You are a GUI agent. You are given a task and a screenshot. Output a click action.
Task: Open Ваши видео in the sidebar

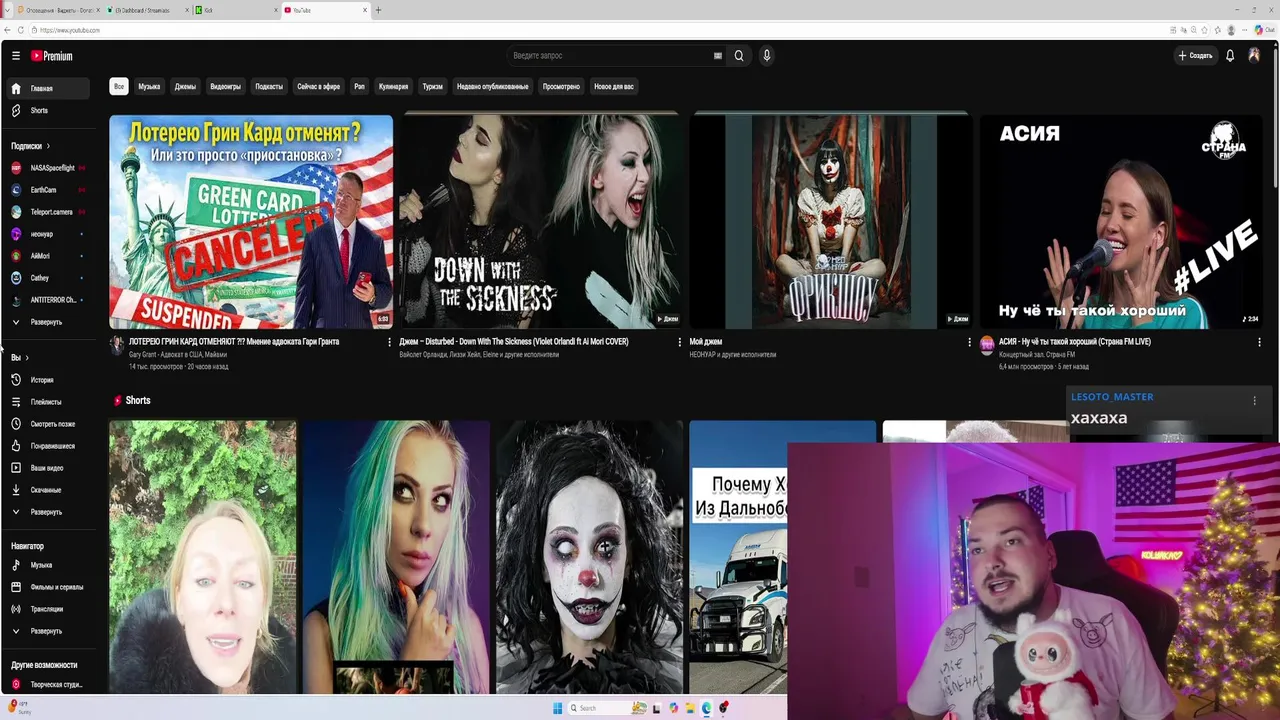48,468
